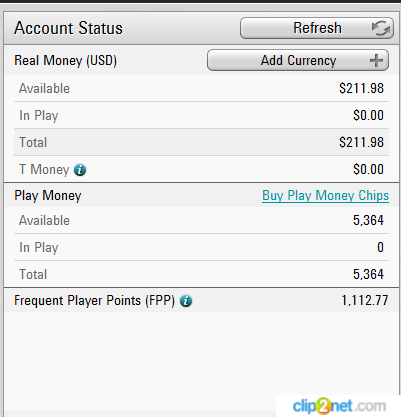Click the clip2net.com watermark logo
This screenshot has height=417, width=401.
click(x=339, y=406)
